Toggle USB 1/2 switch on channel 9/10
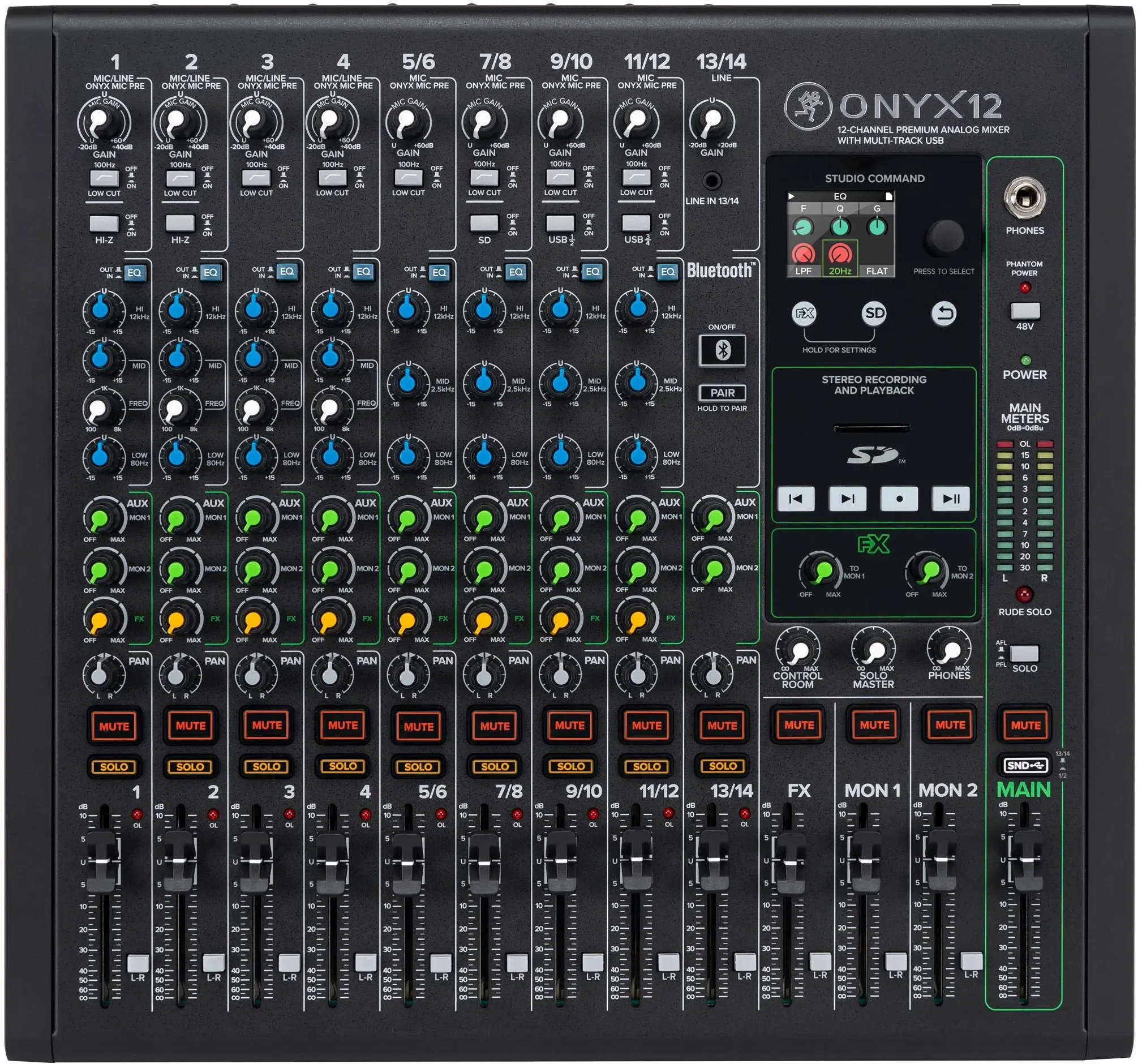This screenshot has width=1142, height=1064. [x=560, y=223]
